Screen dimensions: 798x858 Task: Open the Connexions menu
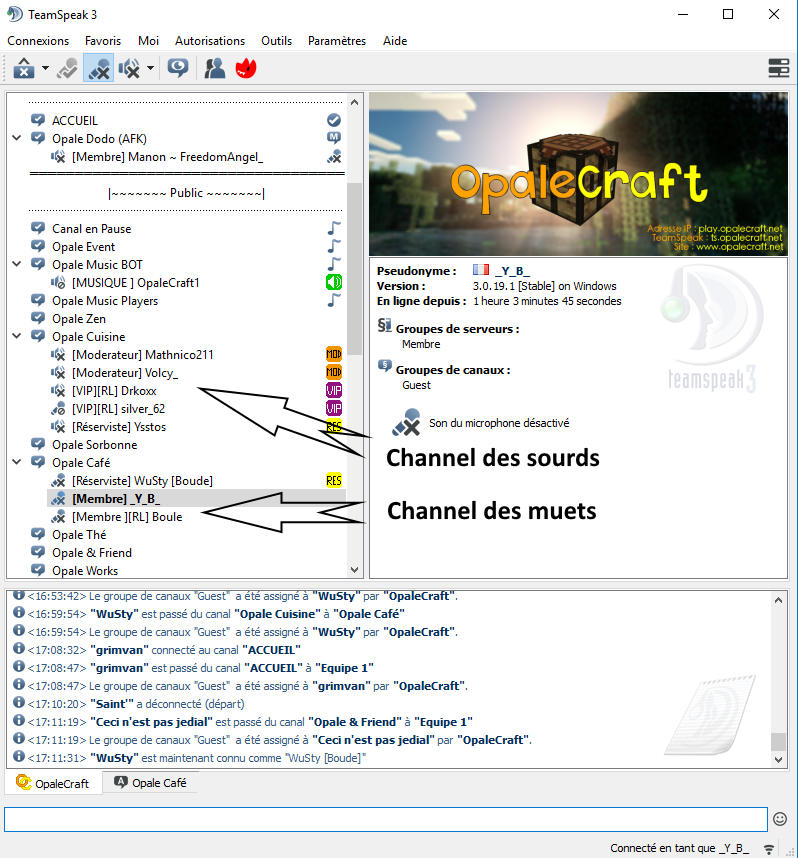tap(38, 41)
